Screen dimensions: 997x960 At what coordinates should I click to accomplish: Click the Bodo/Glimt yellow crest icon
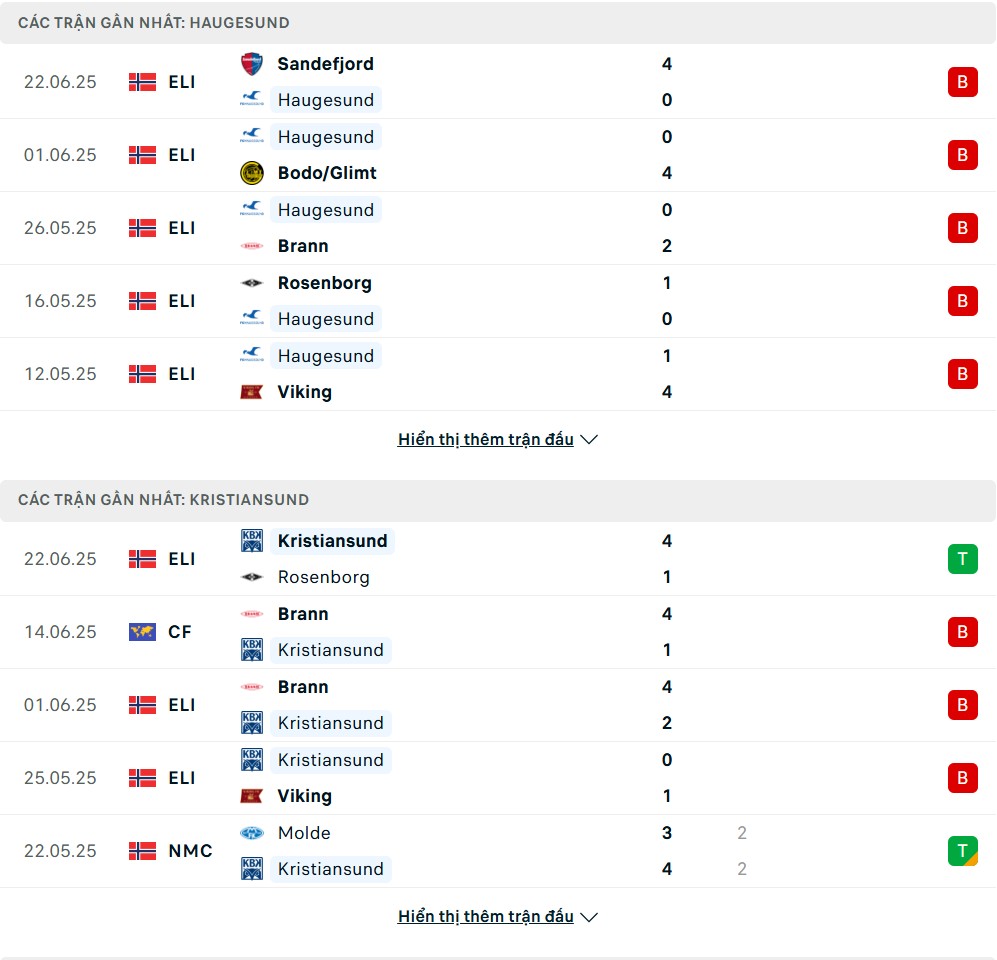point(252,173)
